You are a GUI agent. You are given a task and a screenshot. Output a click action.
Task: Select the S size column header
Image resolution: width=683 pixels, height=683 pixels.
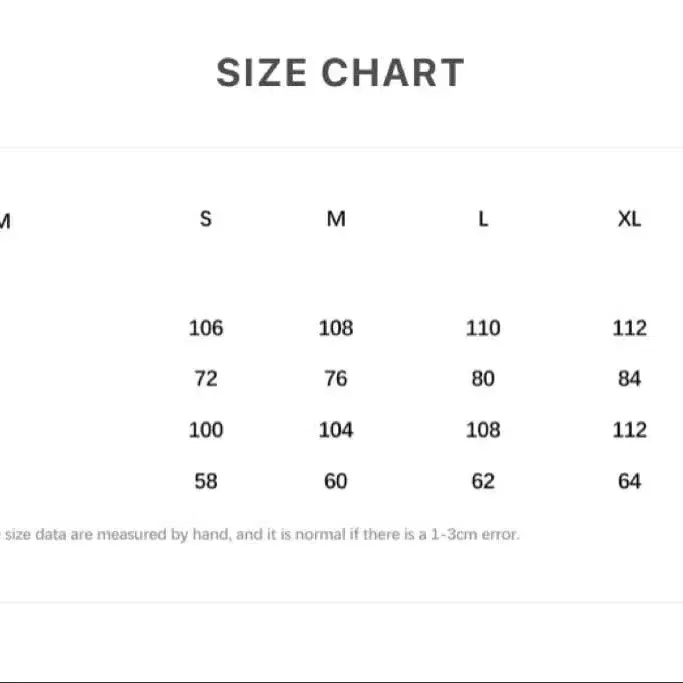click(x=206, y=219)
